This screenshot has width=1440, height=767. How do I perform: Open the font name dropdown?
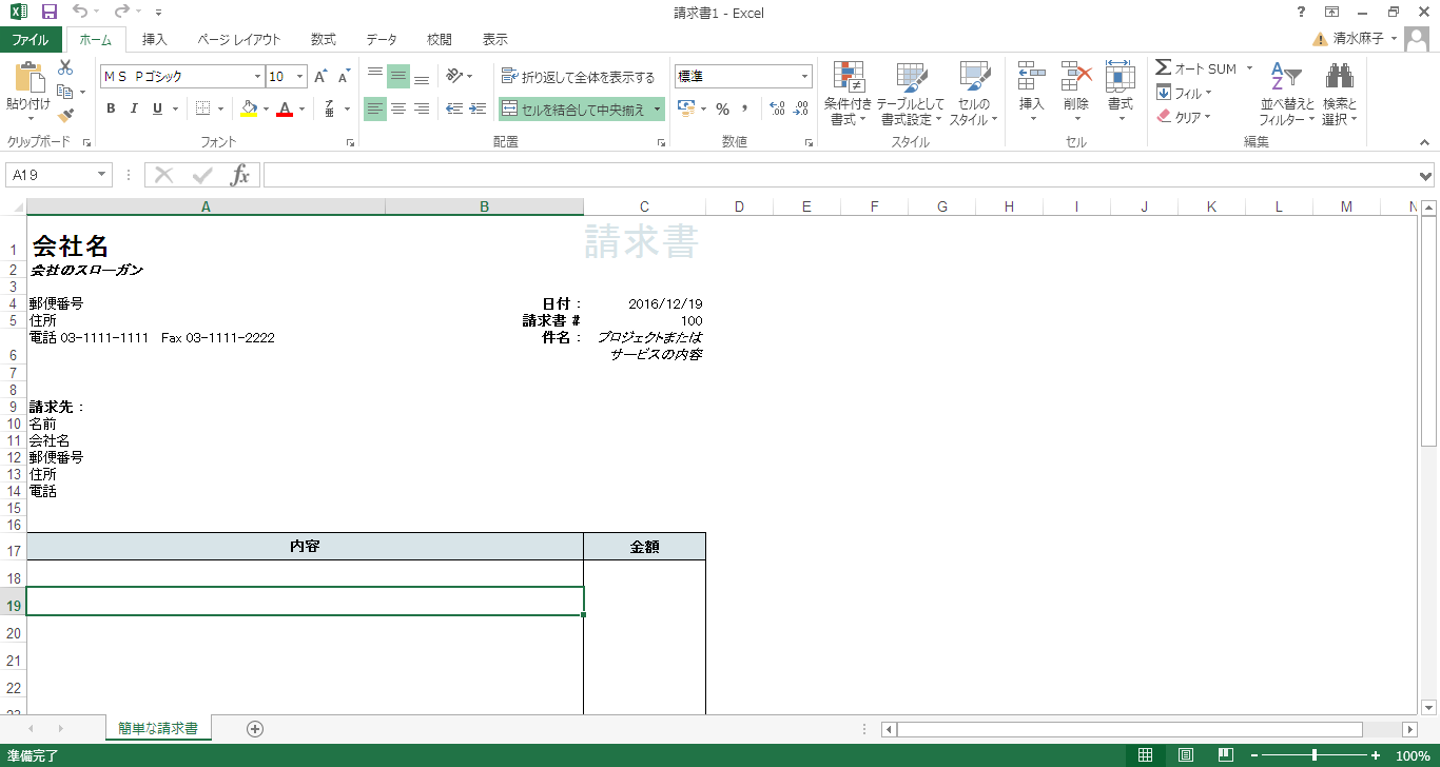[257, 77]
